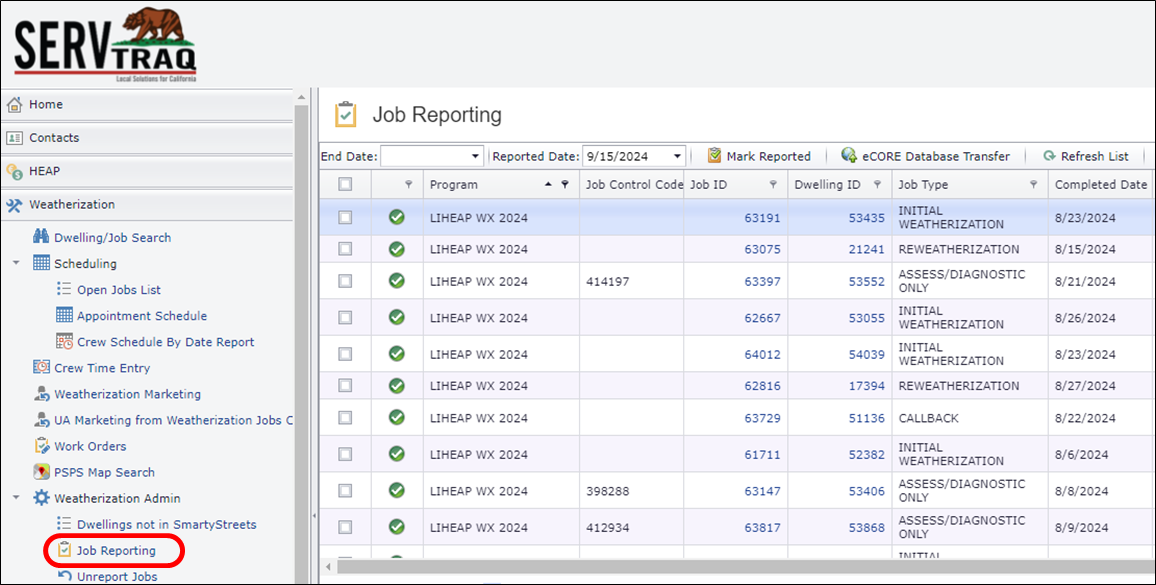Image resolution: width=1156 pixels, height=585 pixels.
Task: Open the Contacts menu section
Action: [147, 138]
